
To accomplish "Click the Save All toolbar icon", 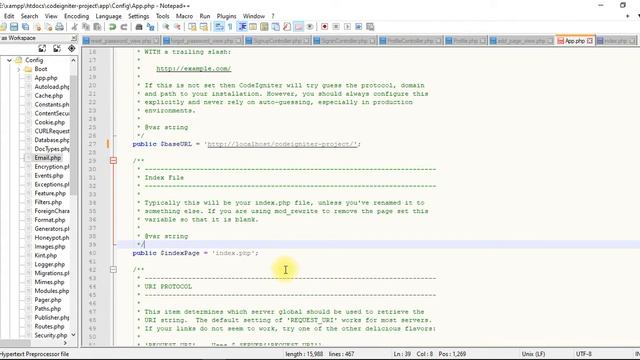I will pyautogui.click(x=25, y=27).
